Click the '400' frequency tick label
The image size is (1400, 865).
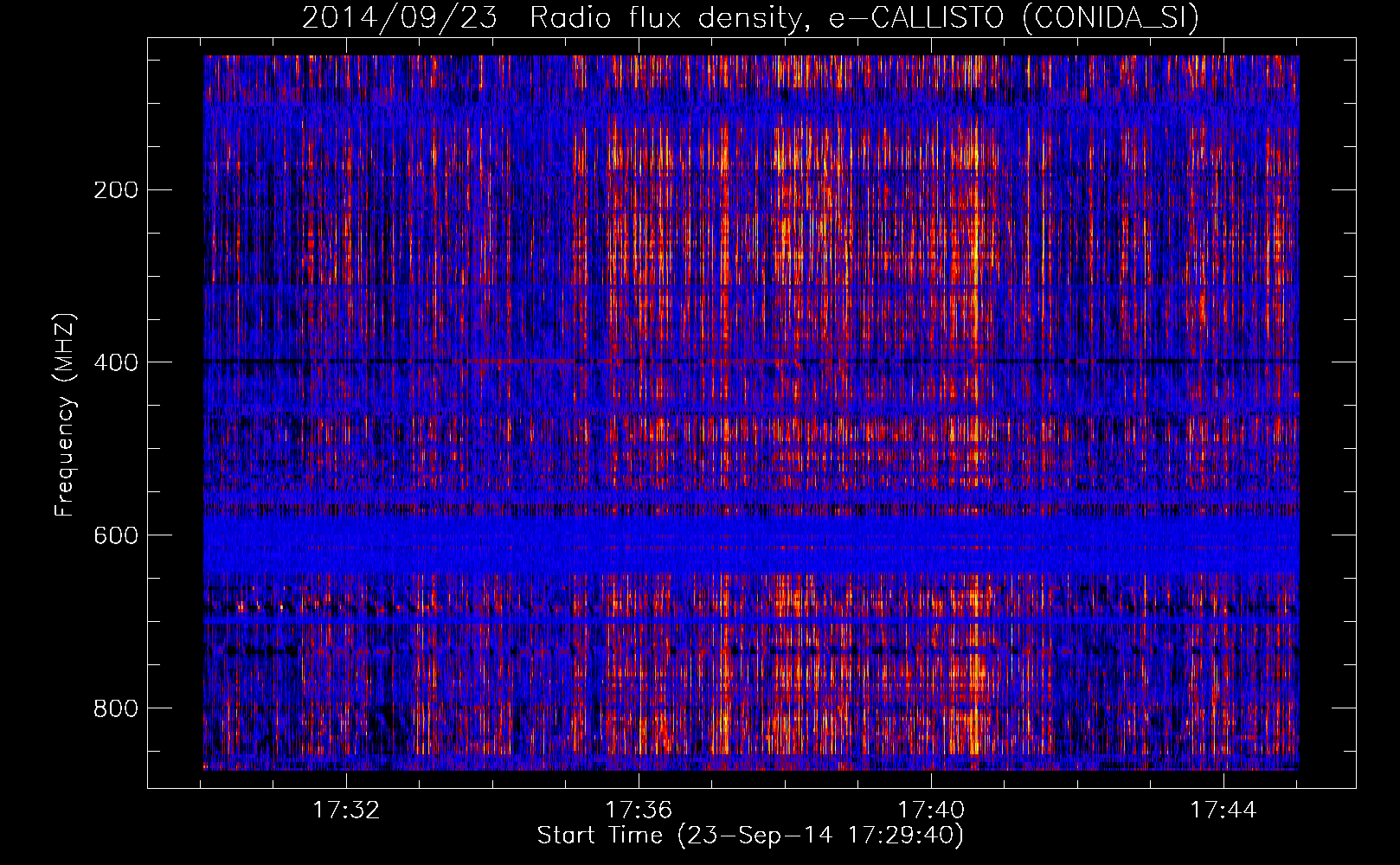tap(116, 362)
